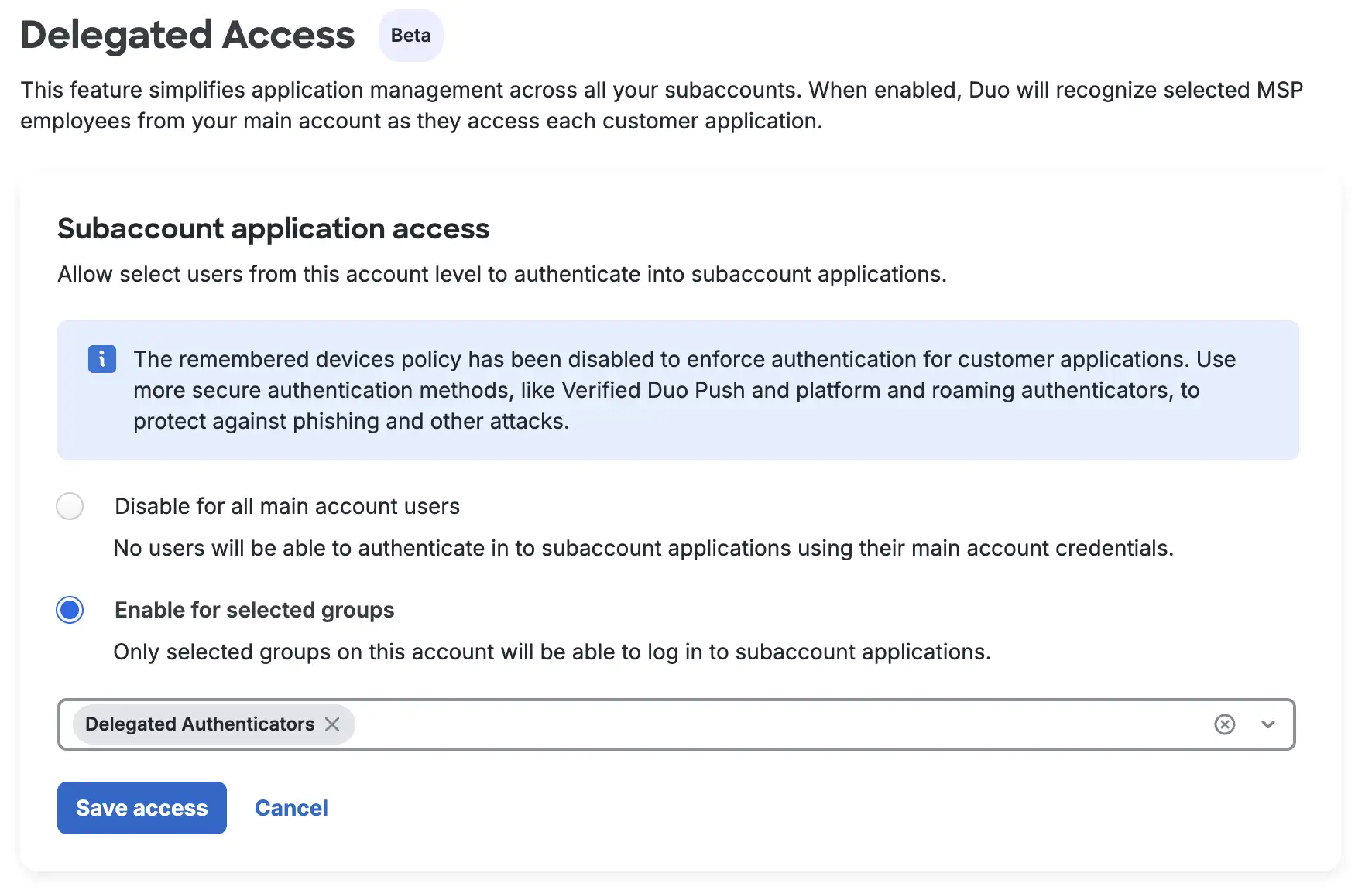
Task: Select the Disable for all main account users option
Action: [70, 506]
